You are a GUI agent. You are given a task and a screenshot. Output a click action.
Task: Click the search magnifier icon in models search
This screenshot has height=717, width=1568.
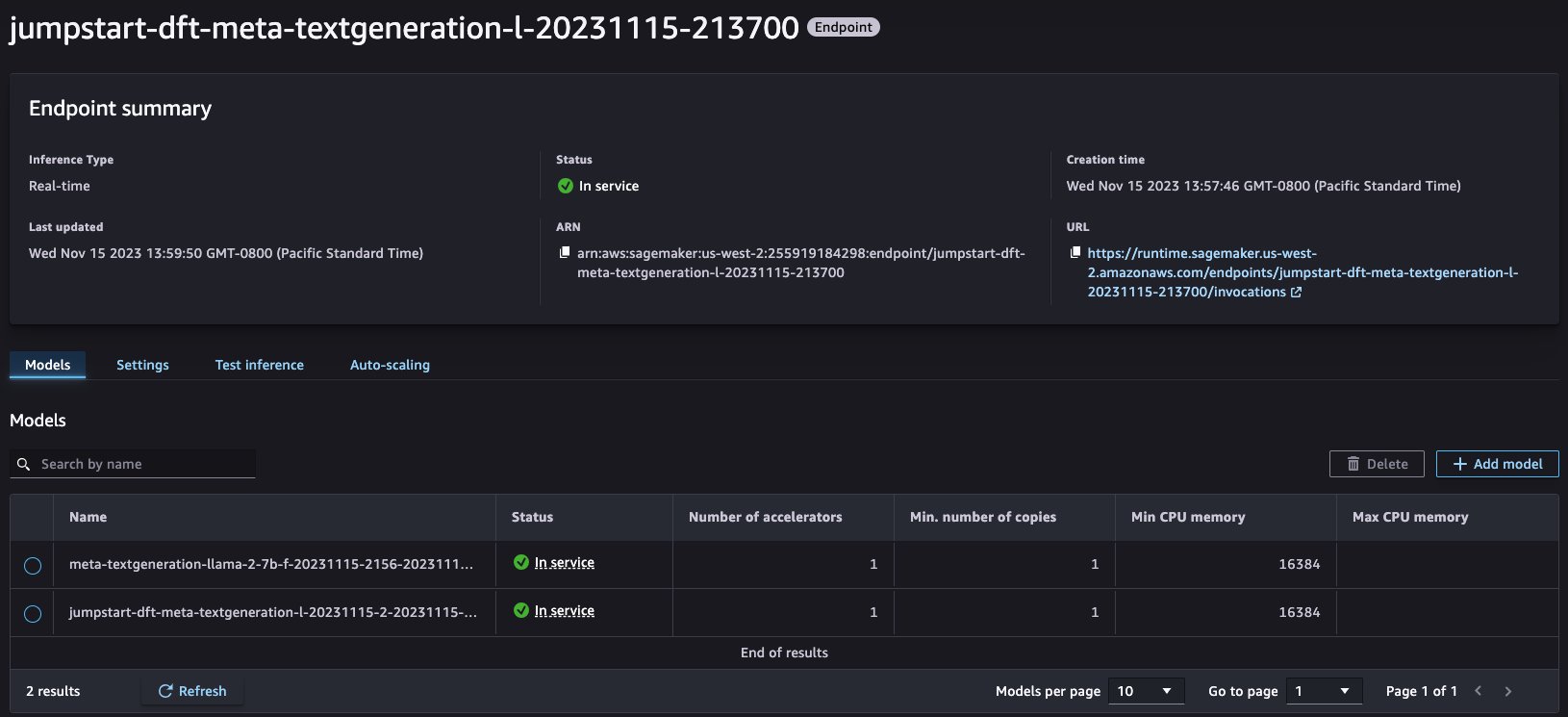24,464
